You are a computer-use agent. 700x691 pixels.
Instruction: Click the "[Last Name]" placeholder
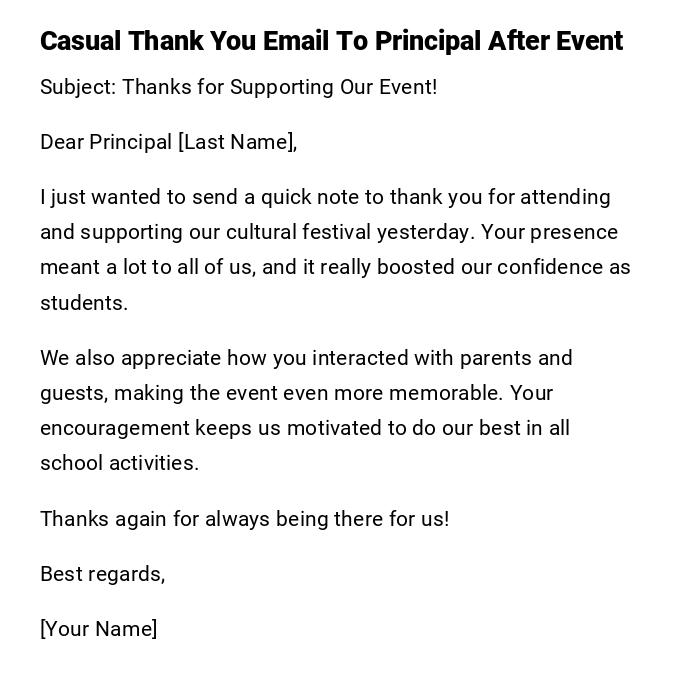pos(237,142)
